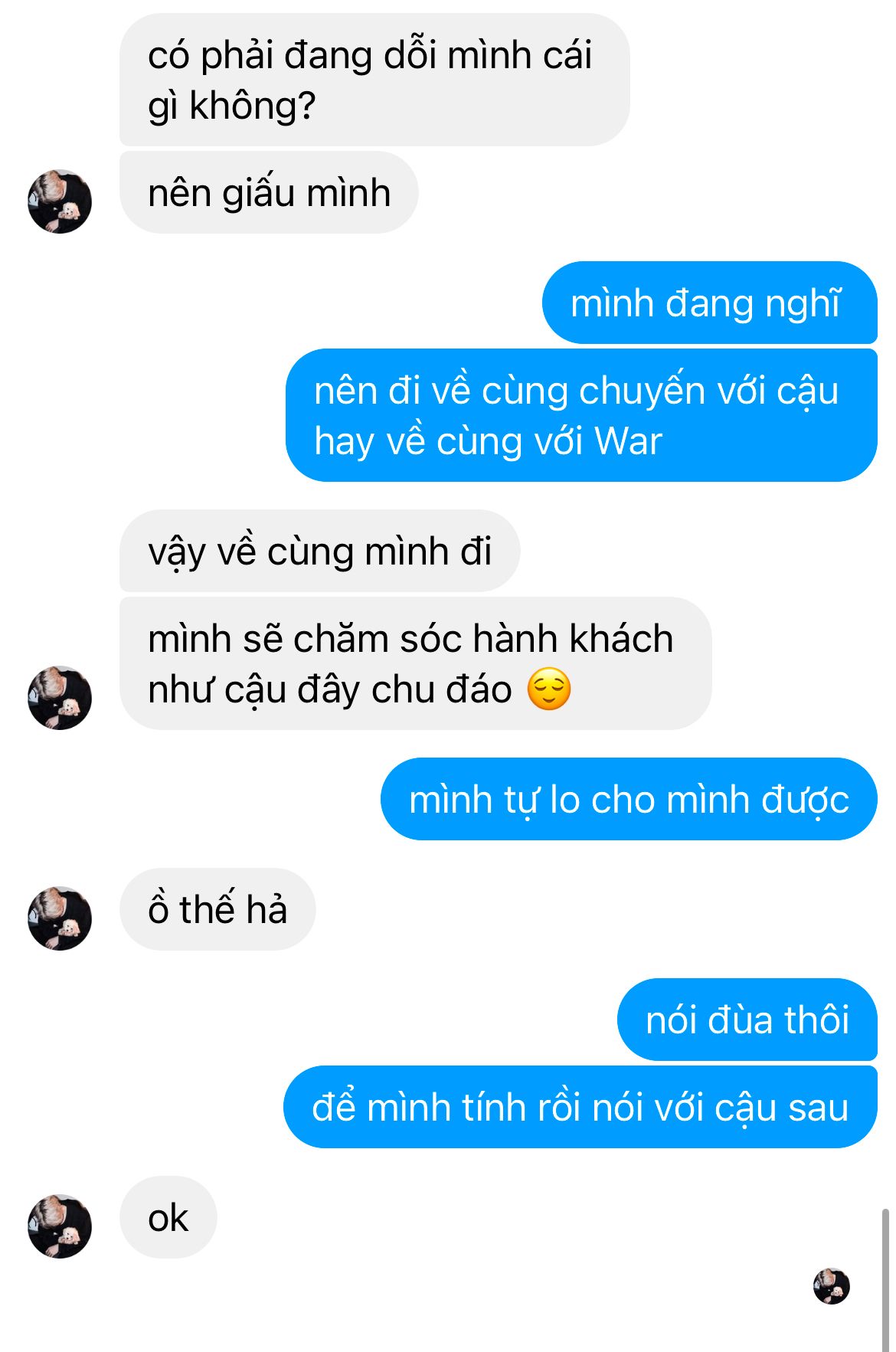Tap the word "War" in blue message

pyautogui.click(x=628, y=441)
